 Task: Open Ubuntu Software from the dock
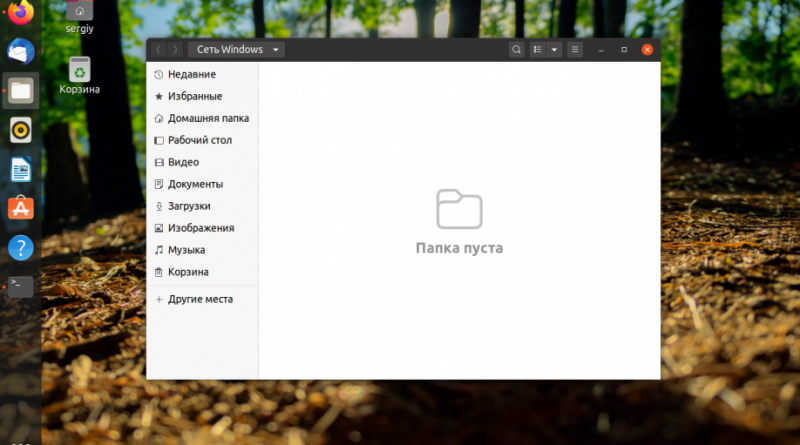coord(21,208)
